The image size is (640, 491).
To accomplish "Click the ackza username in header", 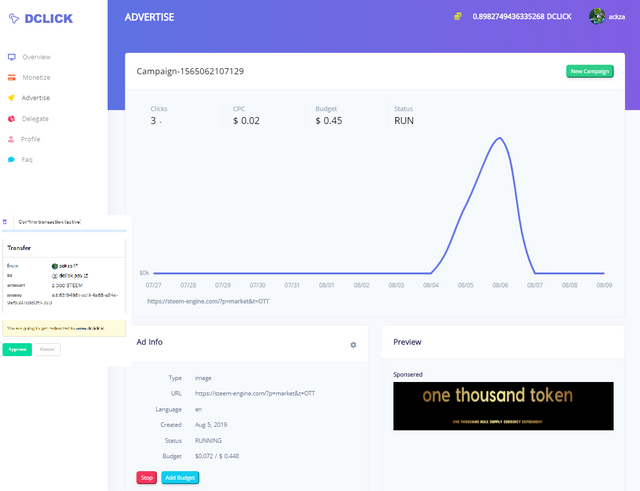I will [617, 17].
